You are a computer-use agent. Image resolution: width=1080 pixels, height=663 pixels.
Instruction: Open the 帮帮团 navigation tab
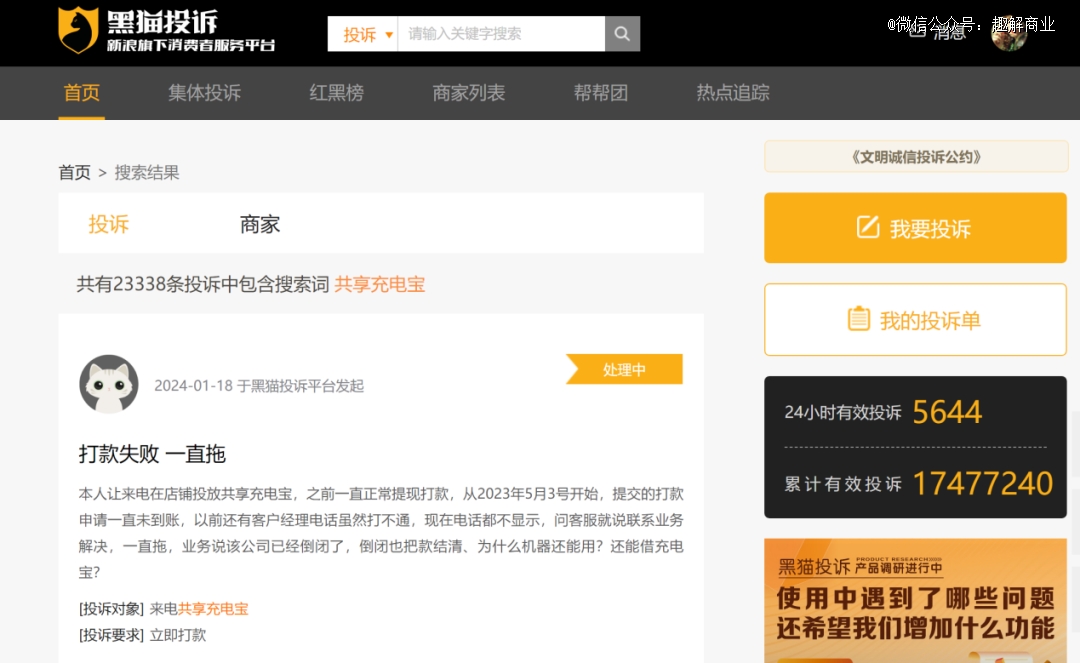pos(601,93)
